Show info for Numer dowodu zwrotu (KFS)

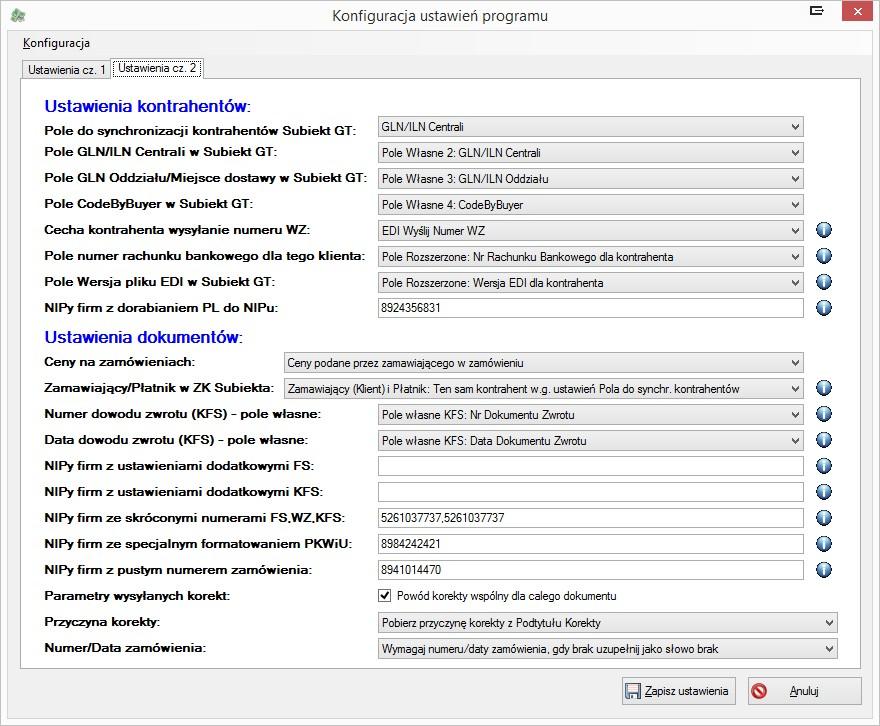[823, 413]
